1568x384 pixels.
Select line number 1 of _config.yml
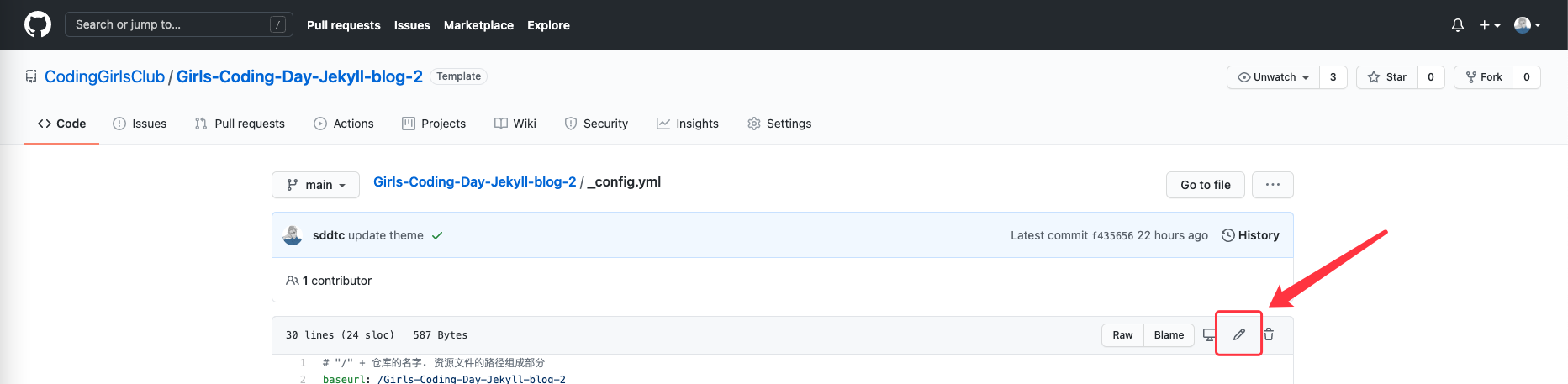click(x=303, y=363)
